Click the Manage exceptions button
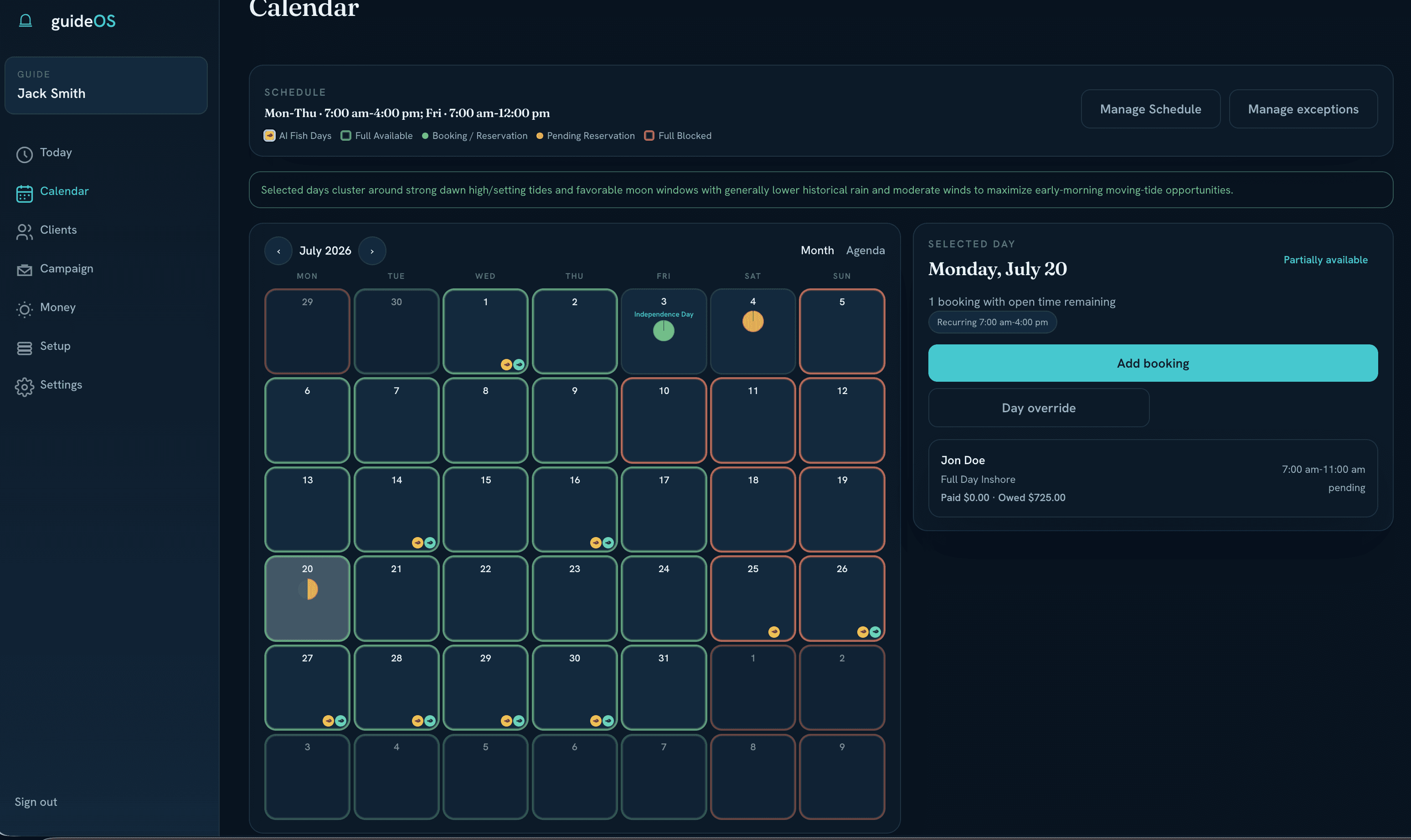The height and width of the screenshot is (840, 1411). [1303, 109]
